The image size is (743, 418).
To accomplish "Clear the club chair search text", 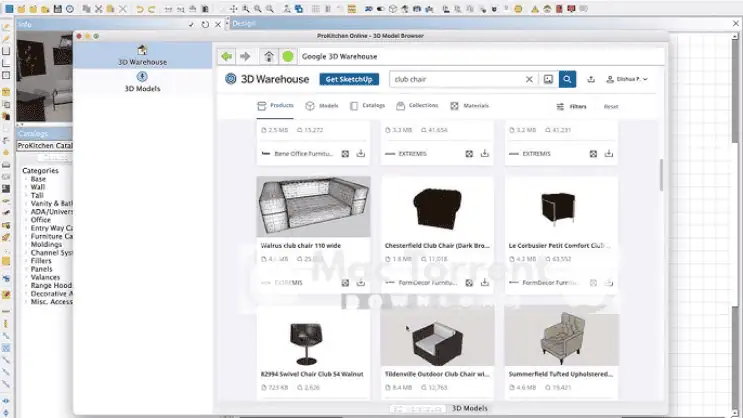I will [x=529, y=79].
